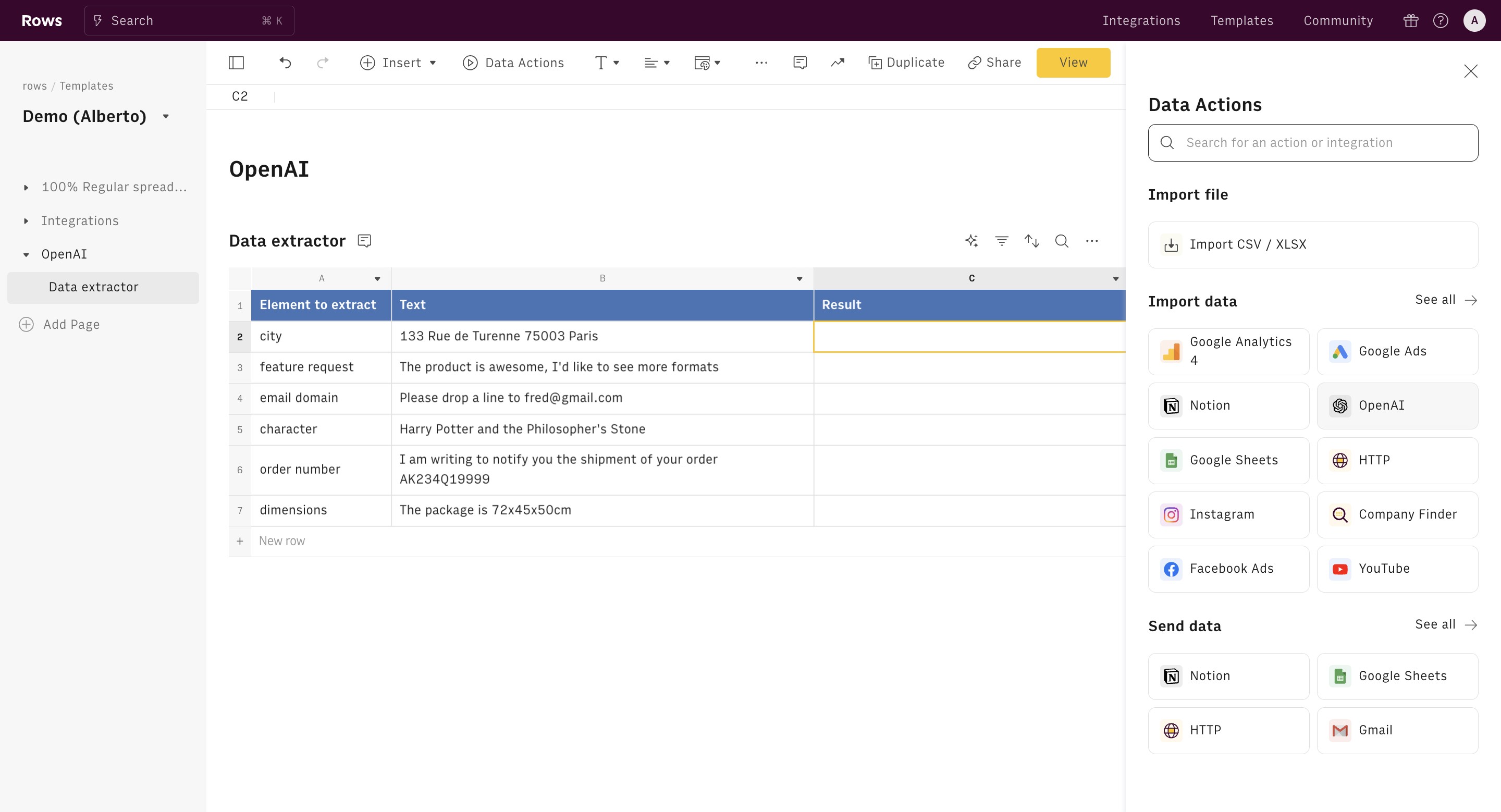The image size is (1501, 812).
Task: Open the Data extractor table comment icon
Action: point(365,241)
